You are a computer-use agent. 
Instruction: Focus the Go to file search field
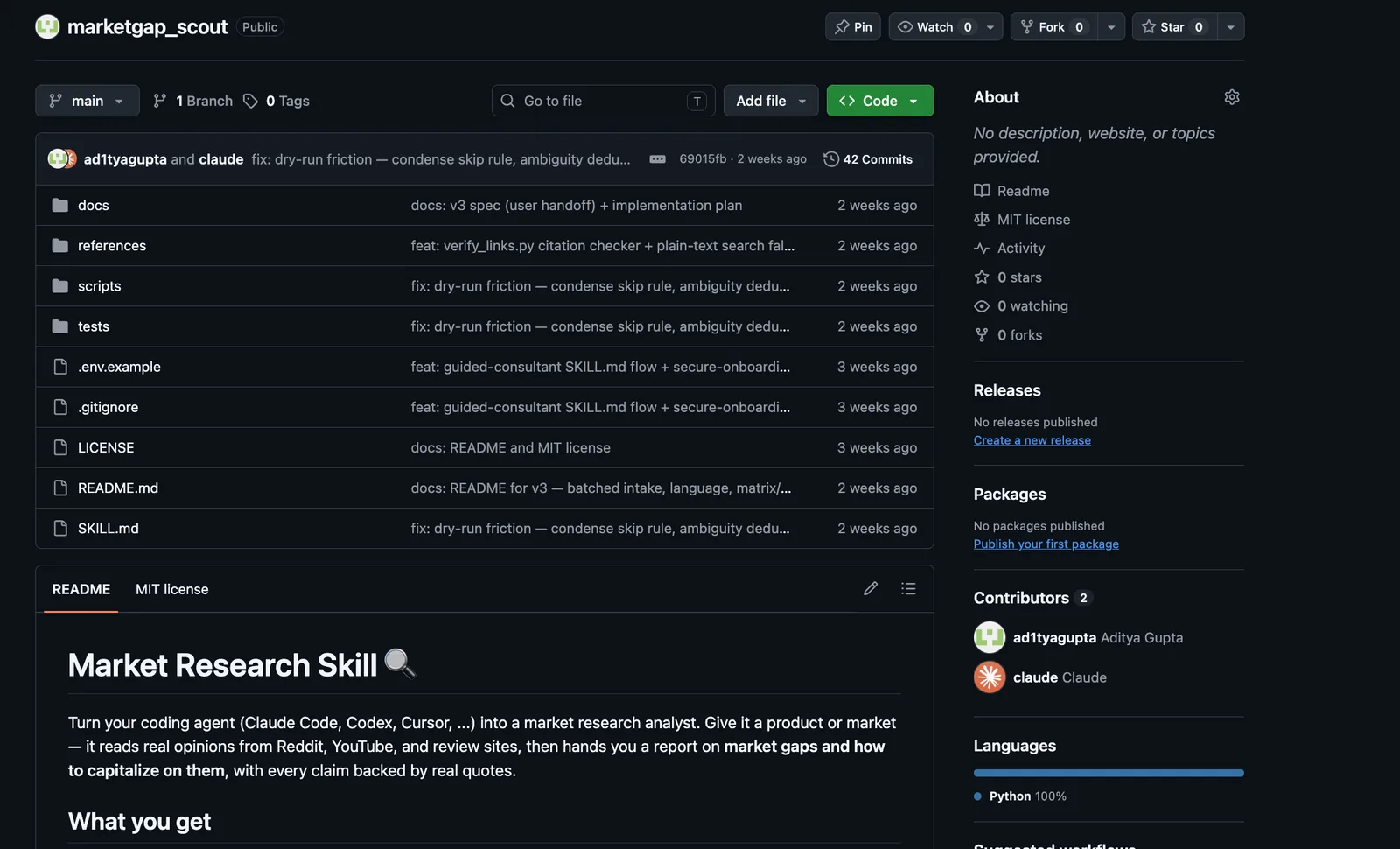pos(604,101)
